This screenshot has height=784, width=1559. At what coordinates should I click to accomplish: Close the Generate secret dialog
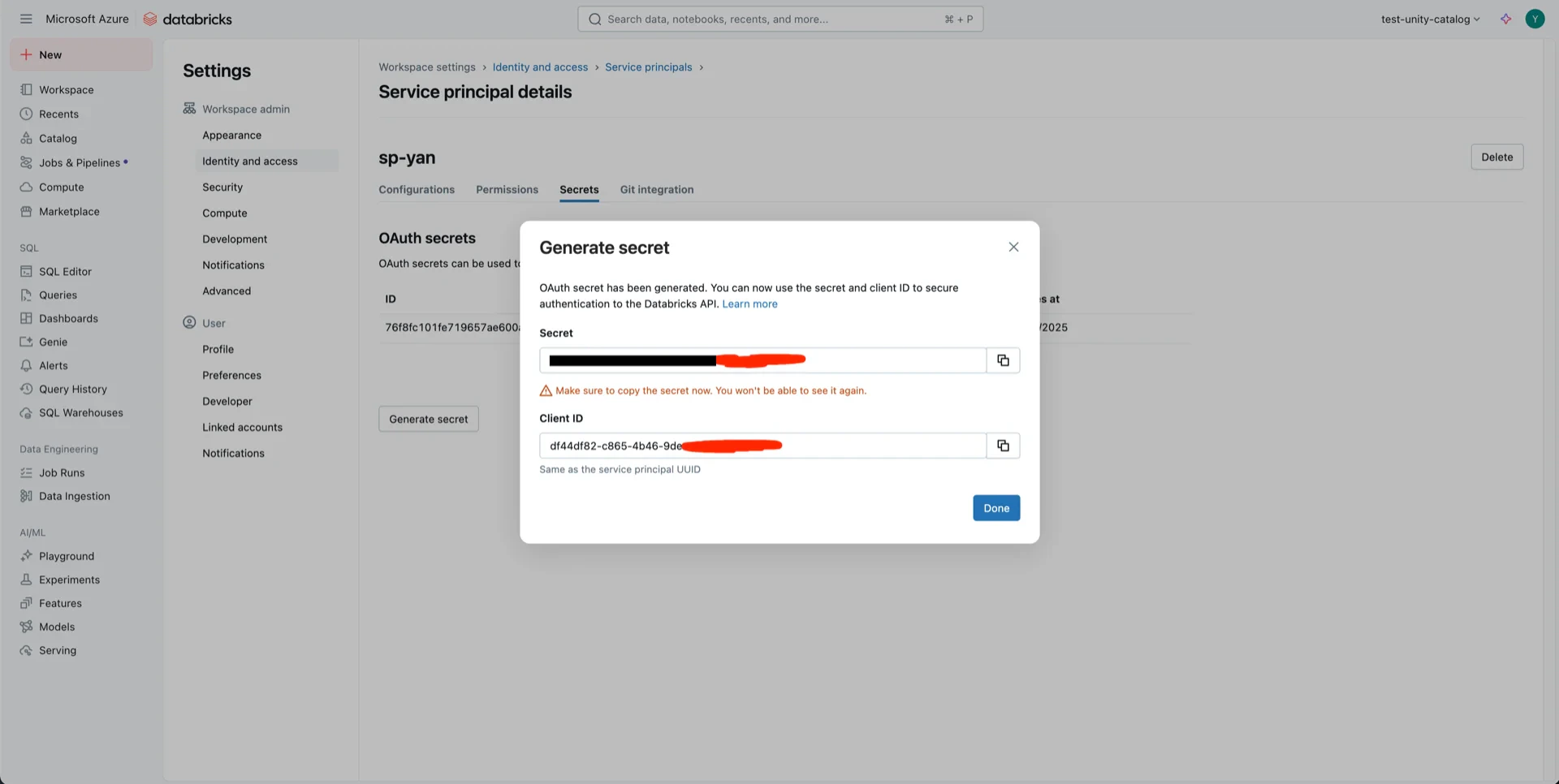click(1013, 247)
